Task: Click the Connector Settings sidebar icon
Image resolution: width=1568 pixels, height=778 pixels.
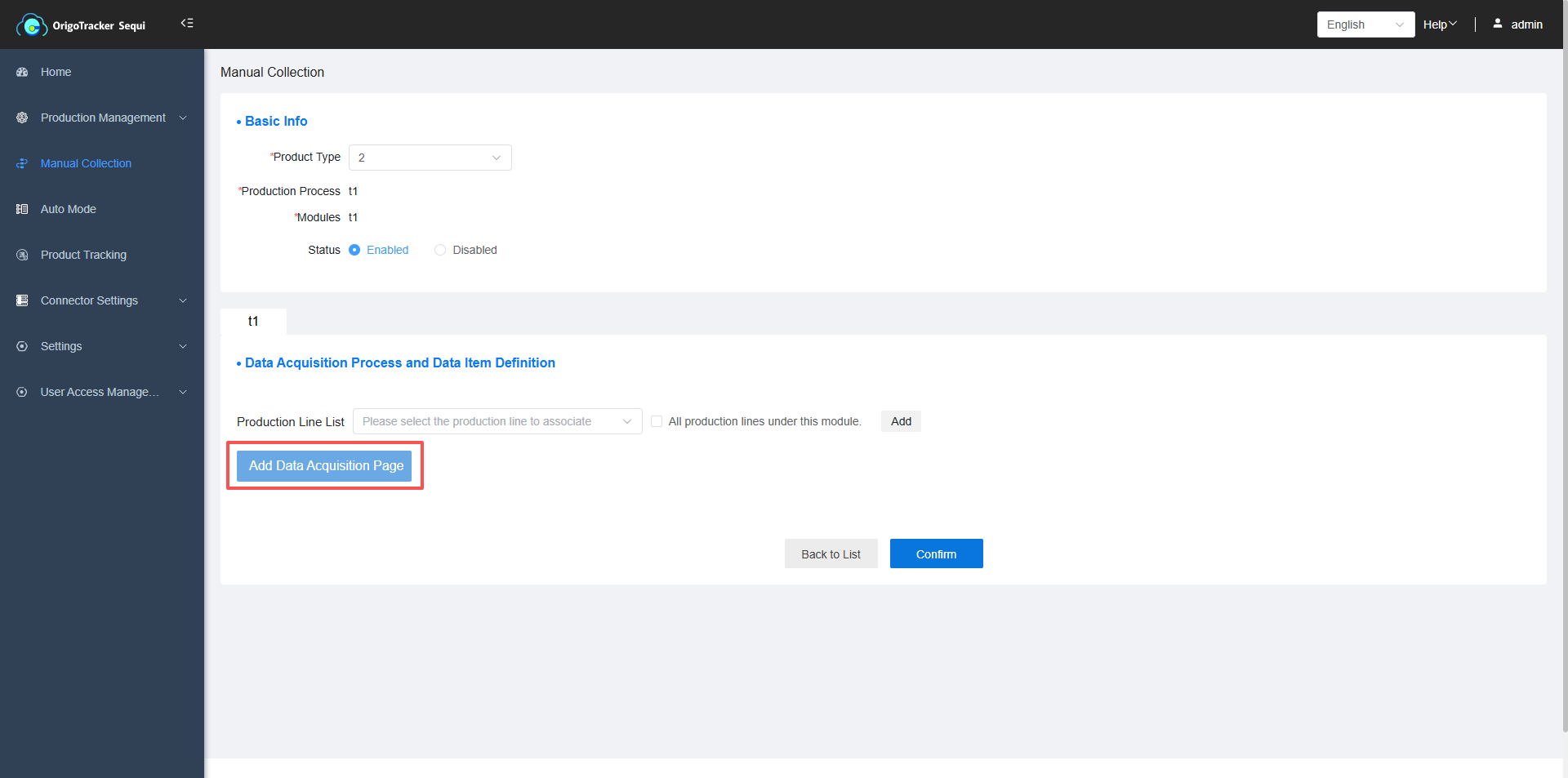Action: (x=22, y=300)
